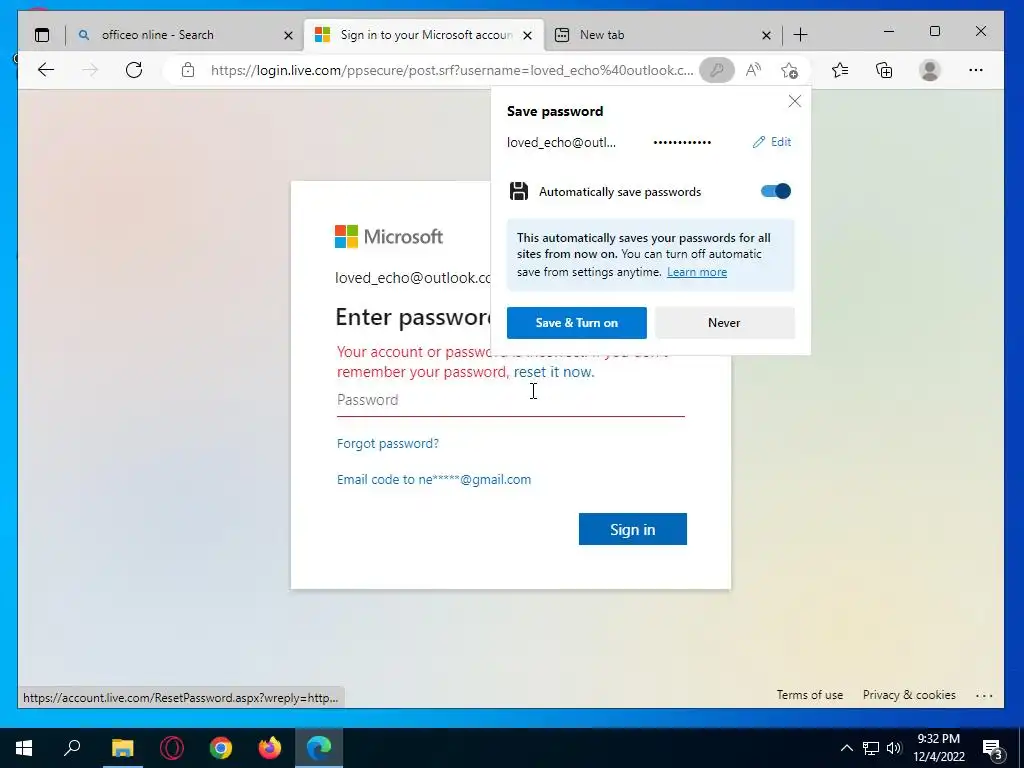Open the notification center

(x=993, y=750)
